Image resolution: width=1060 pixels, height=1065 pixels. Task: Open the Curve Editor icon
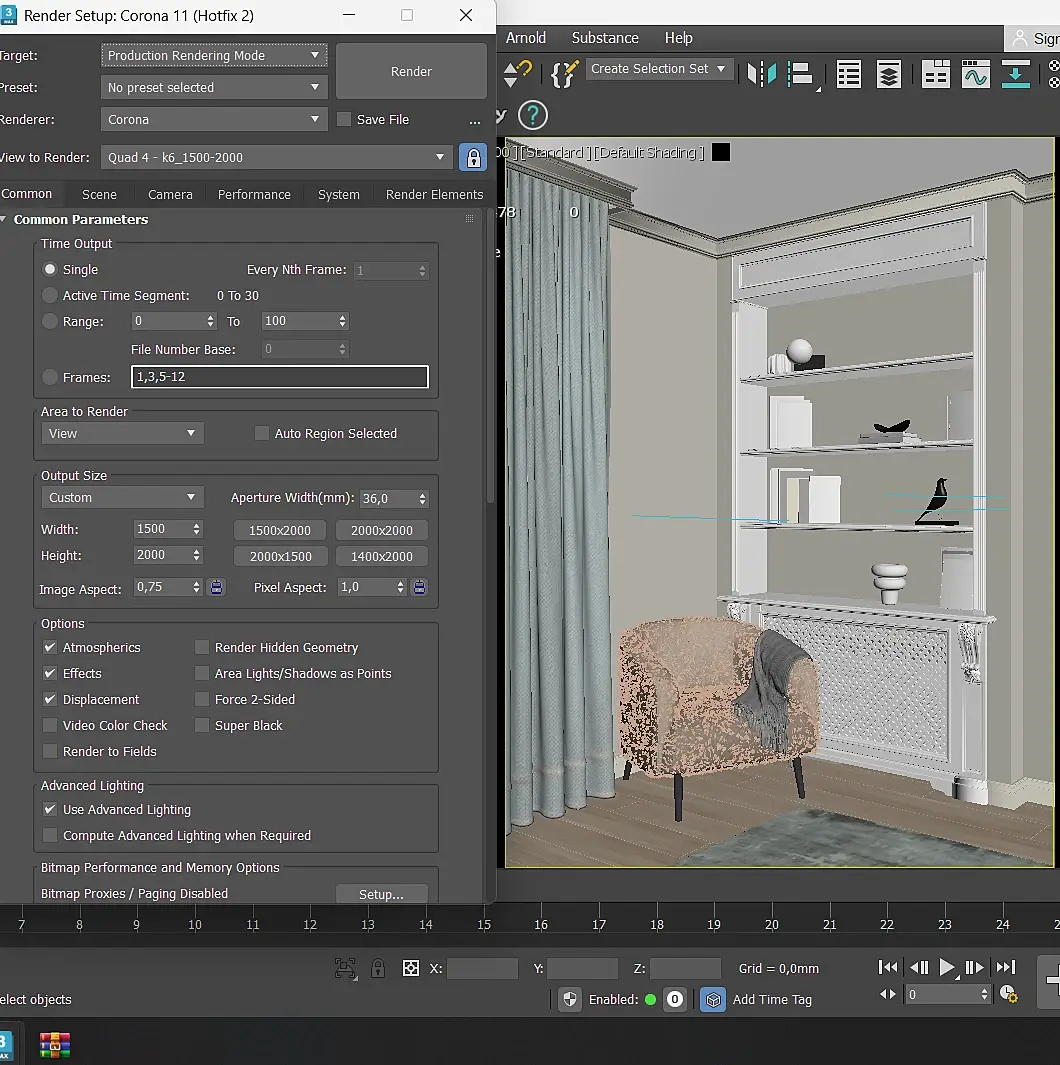975,74
